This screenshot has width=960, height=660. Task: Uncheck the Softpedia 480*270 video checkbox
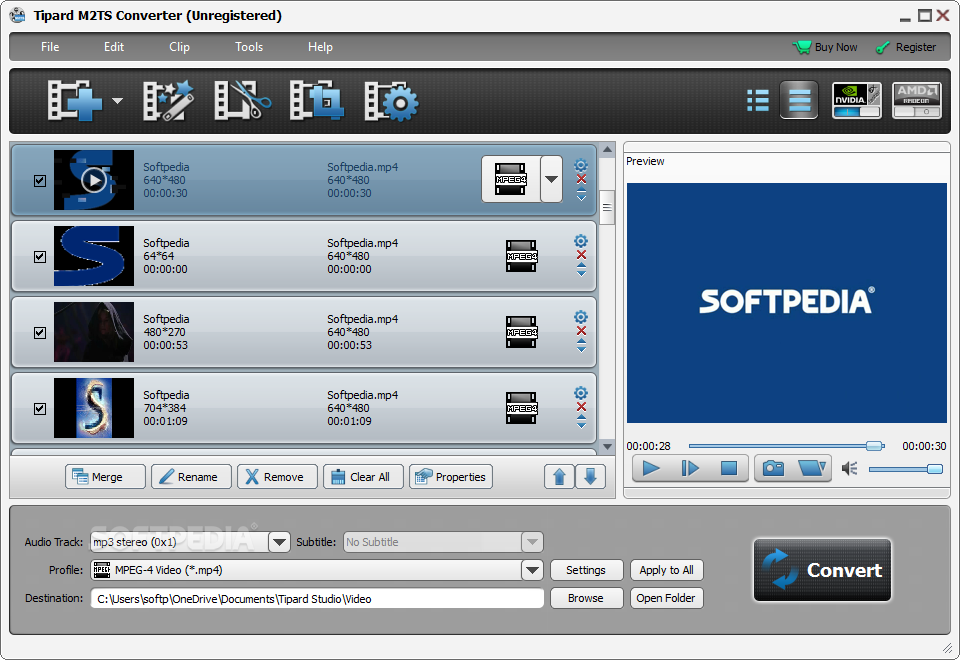point(40,332)
